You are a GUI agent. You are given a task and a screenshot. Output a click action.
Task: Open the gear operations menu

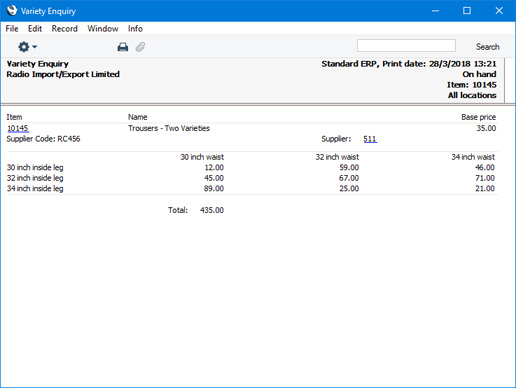tap(27, 47)
